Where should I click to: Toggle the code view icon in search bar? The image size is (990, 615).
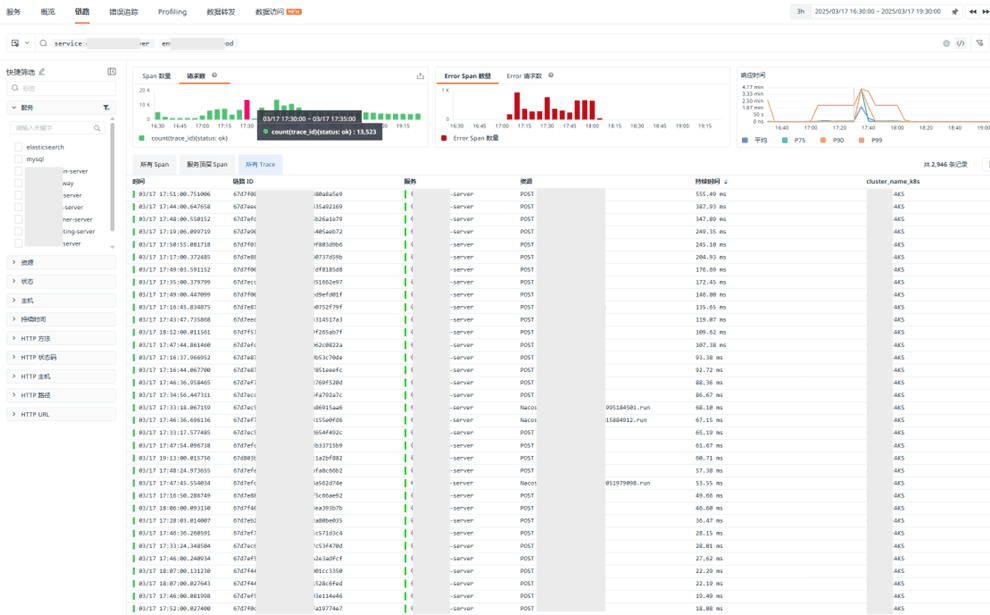click(960, 44)
